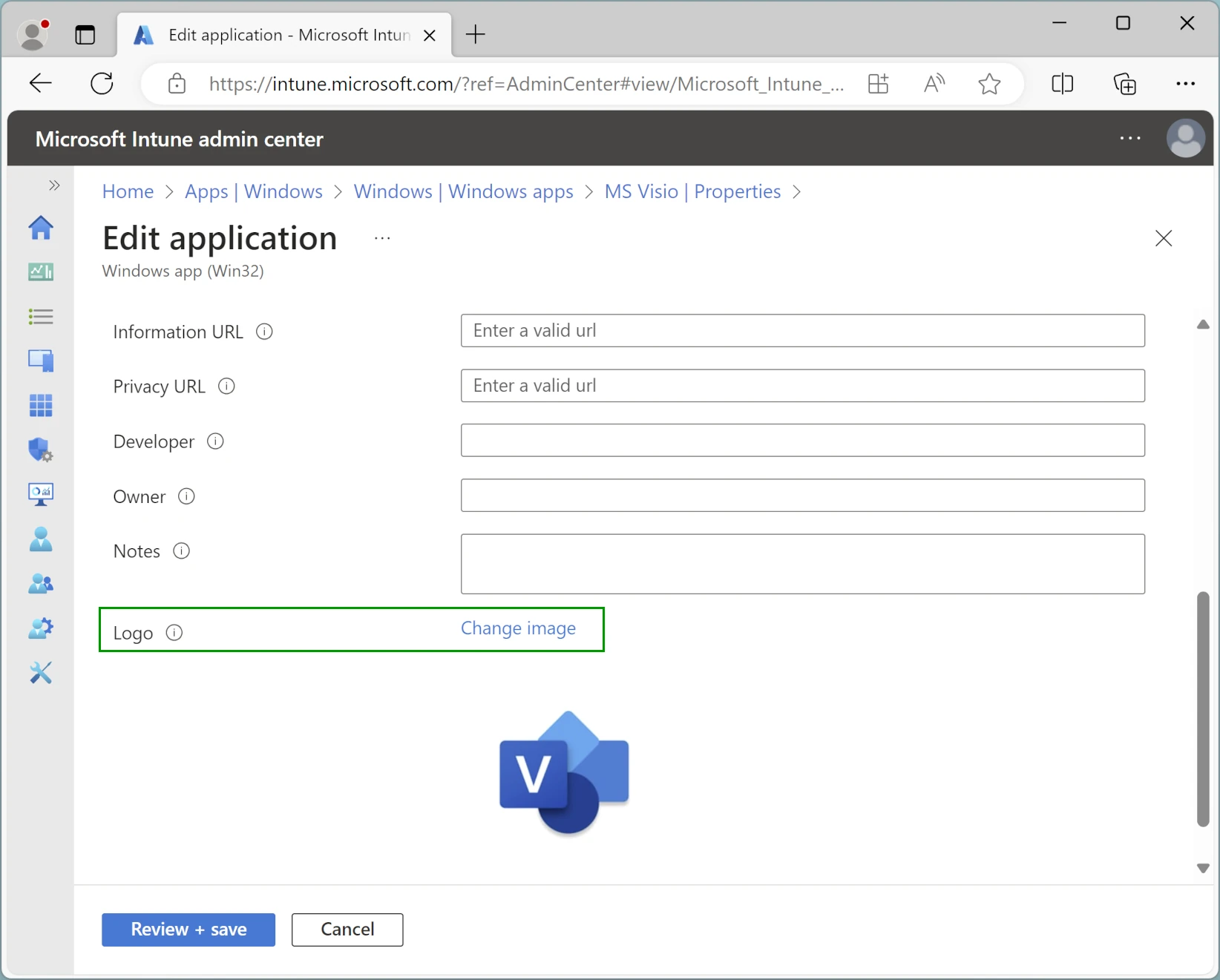Click the scroll down arrow

(x=1203, y=868)
